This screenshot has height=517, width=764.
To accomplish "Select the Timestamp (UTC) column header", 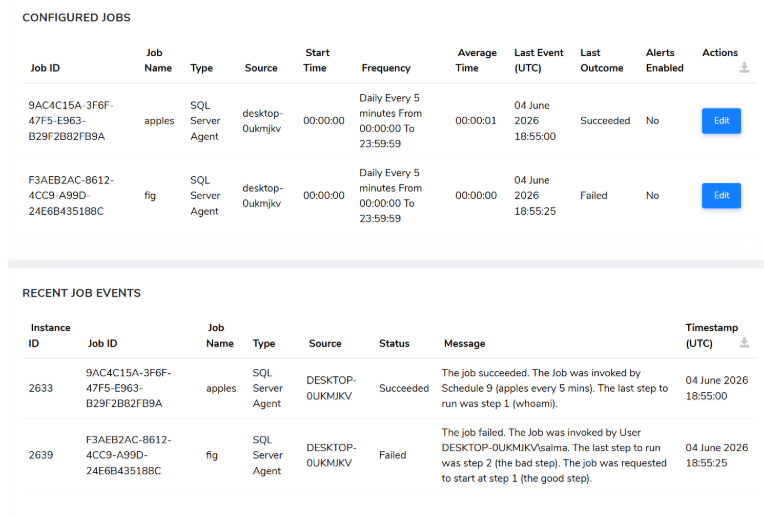I will 711,335.
